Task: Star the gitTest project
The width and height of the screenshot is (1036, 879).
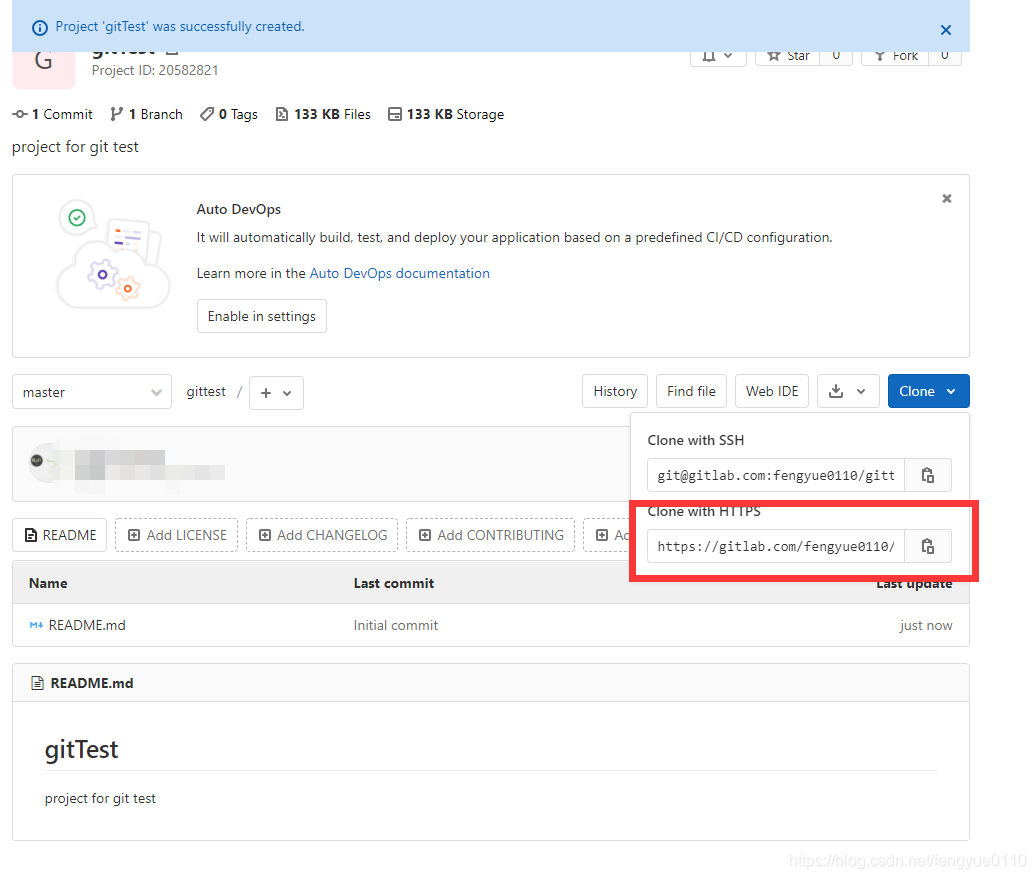Action: pos(786,55)
